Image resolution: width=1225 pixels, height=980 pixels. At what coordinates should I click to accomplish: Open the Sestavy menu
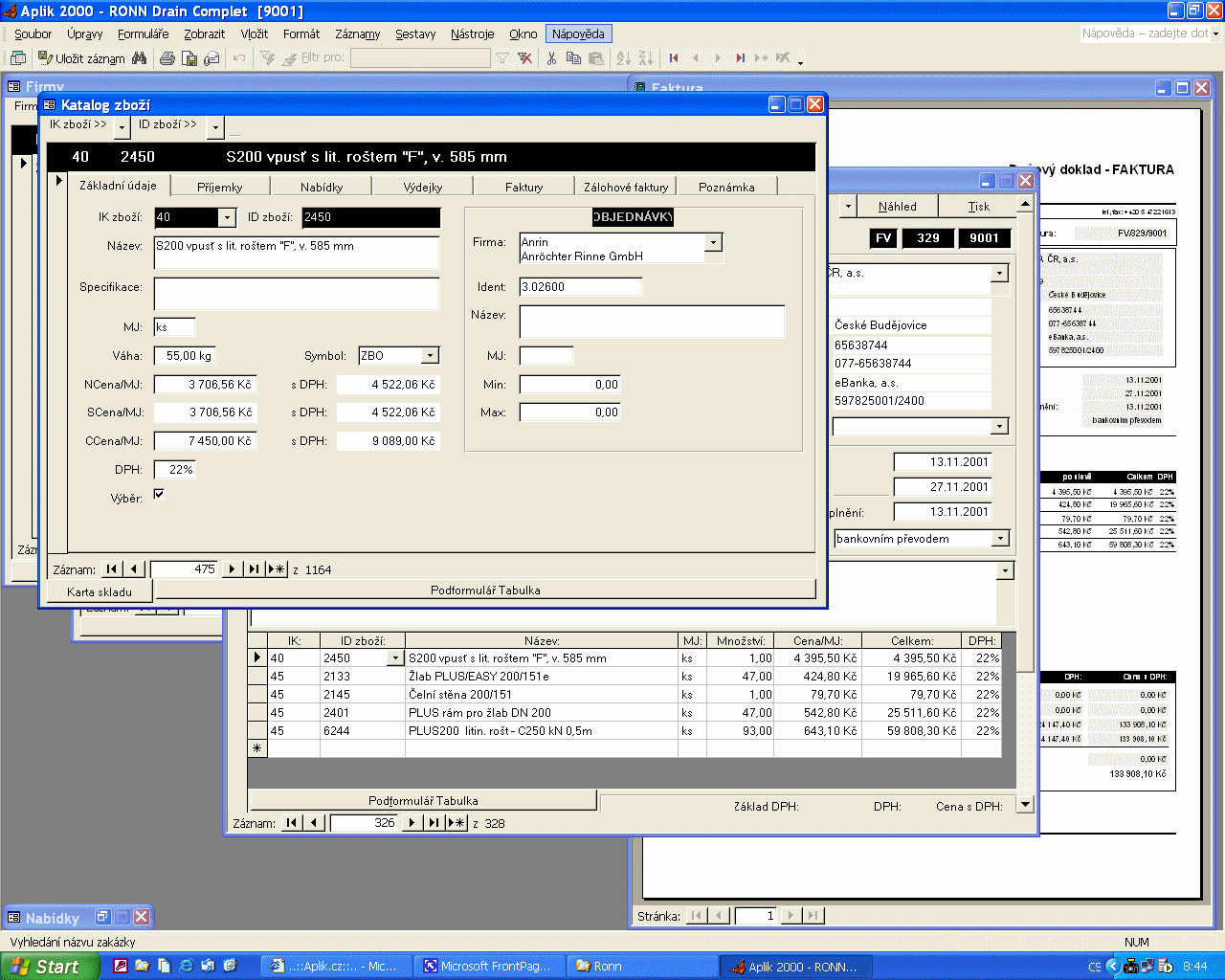[x=415, y=34]
